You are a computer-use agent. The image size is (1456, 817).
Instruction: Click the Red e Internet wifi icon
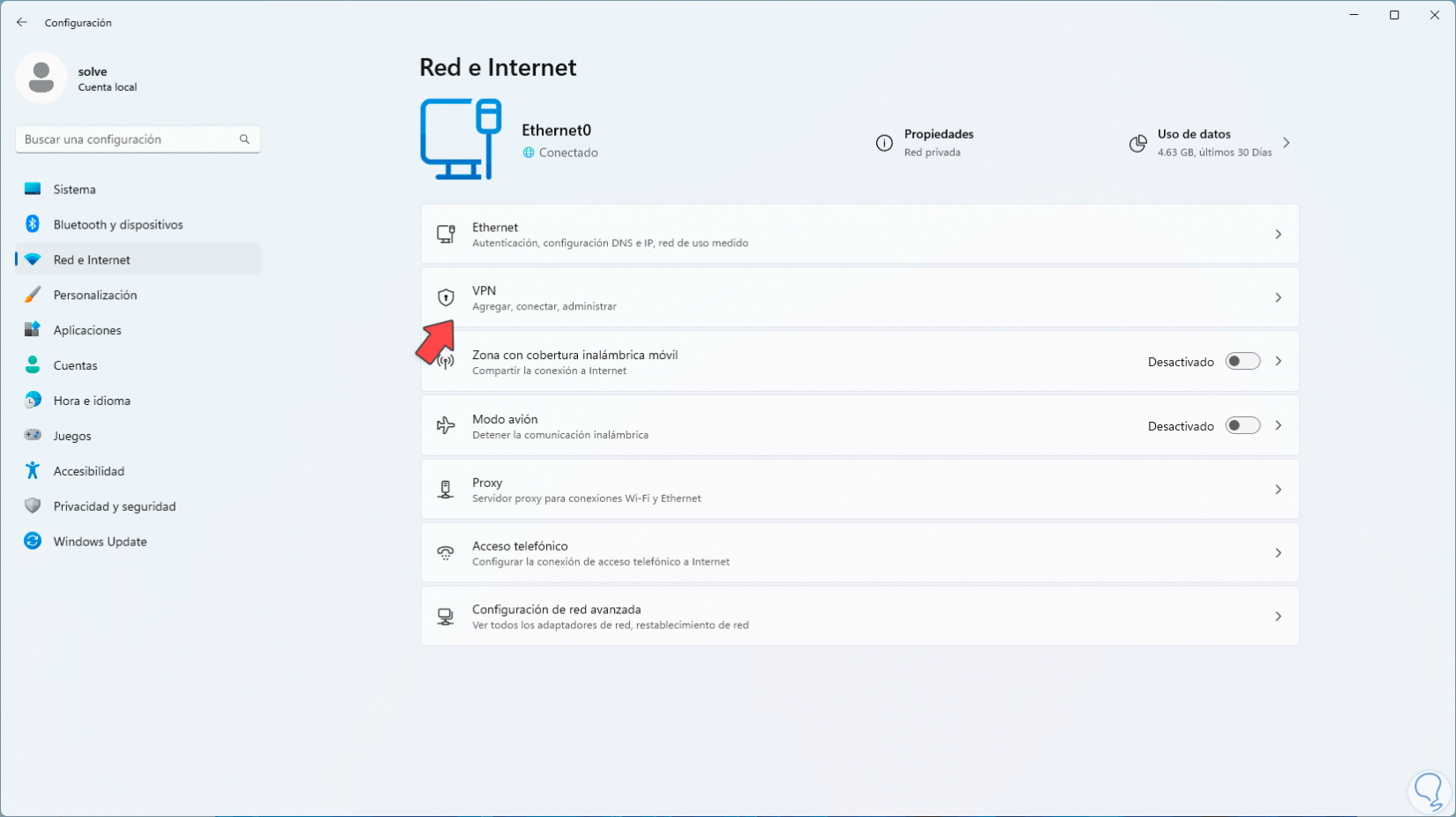click(x=33, y=259)
